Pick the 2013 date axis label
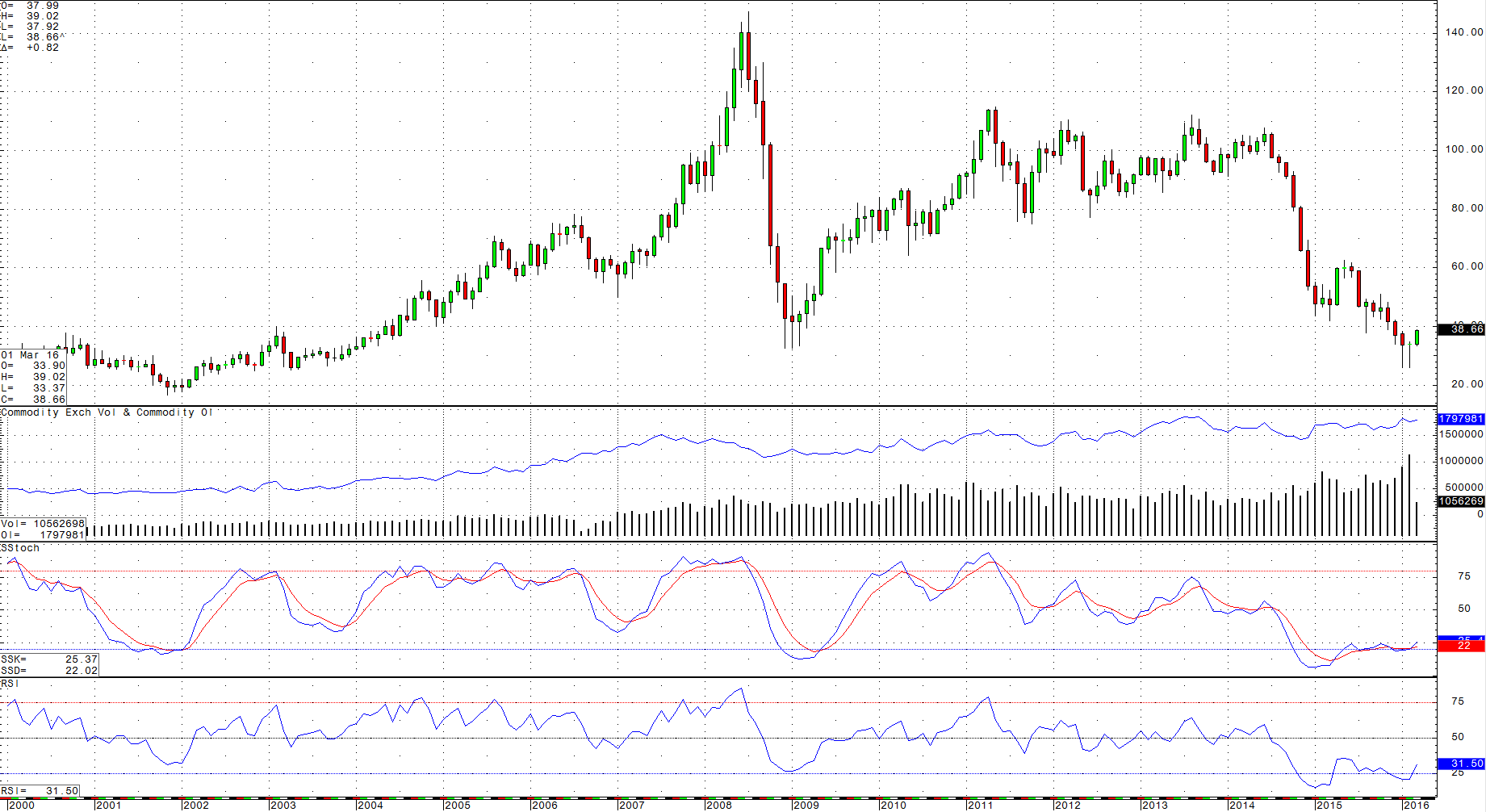The width and height of the screenshot is (1486, 812). 1154,805
